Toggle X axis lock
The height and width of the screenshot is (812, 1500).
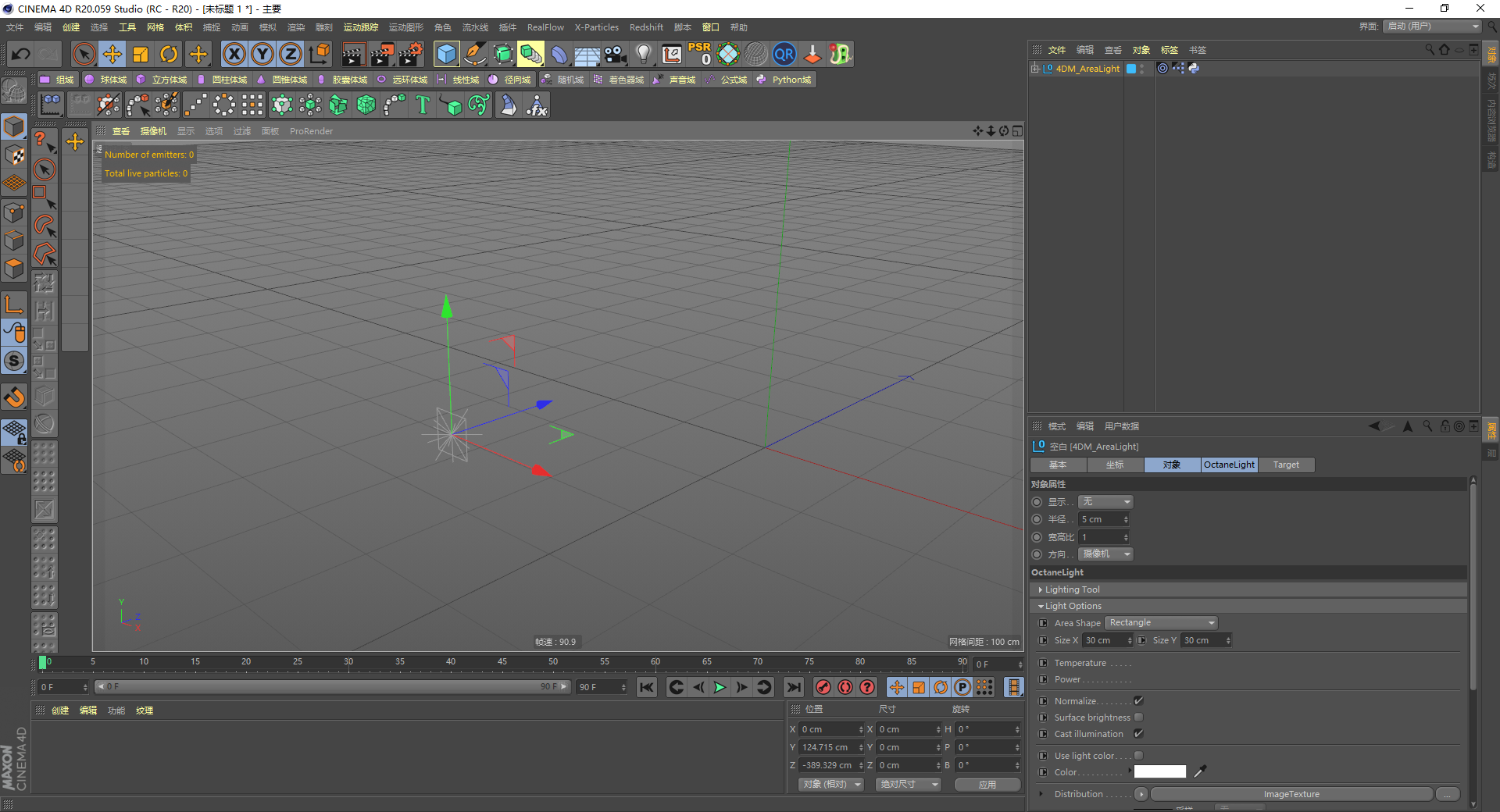tap(234, 54)
